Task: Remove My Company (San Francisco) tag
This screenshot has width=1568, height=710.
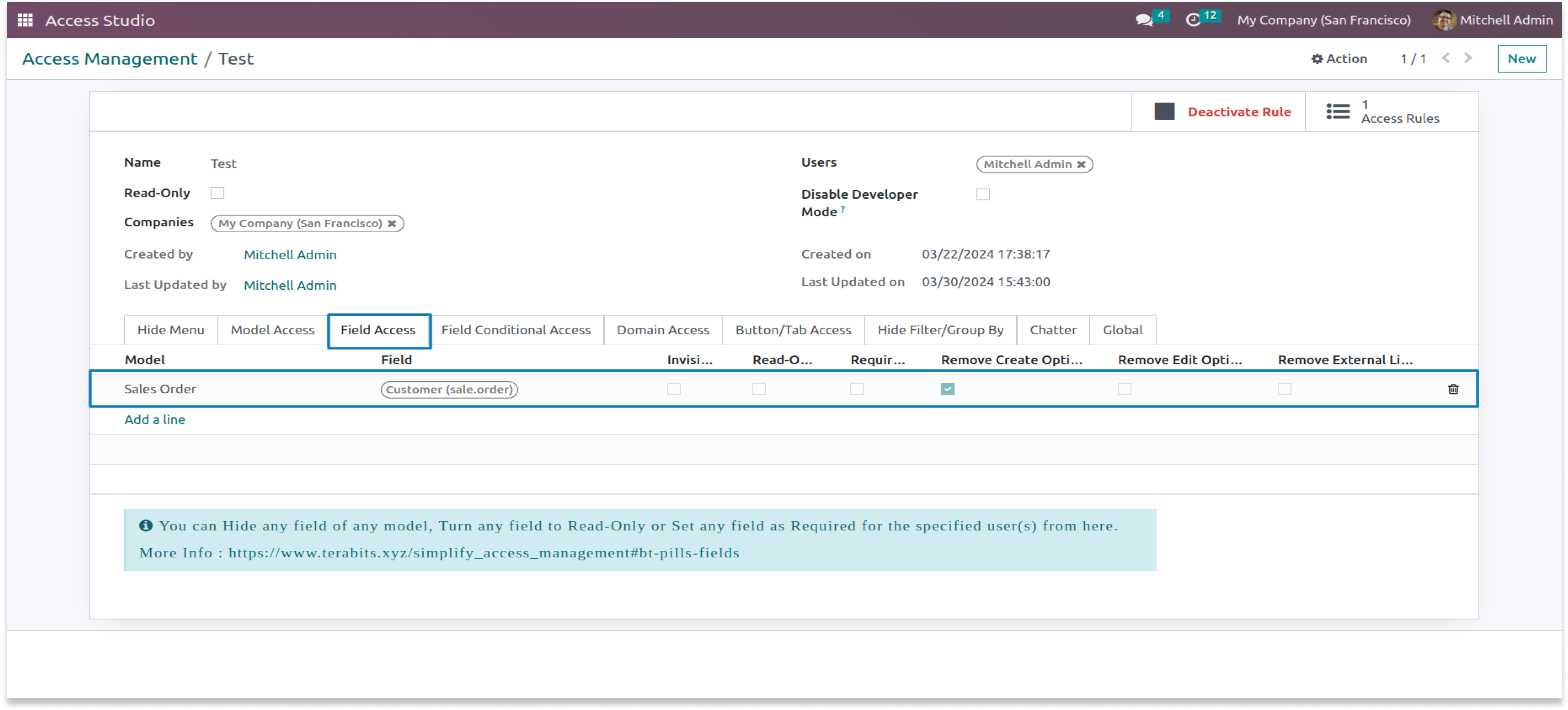Action: click(392, 223)
